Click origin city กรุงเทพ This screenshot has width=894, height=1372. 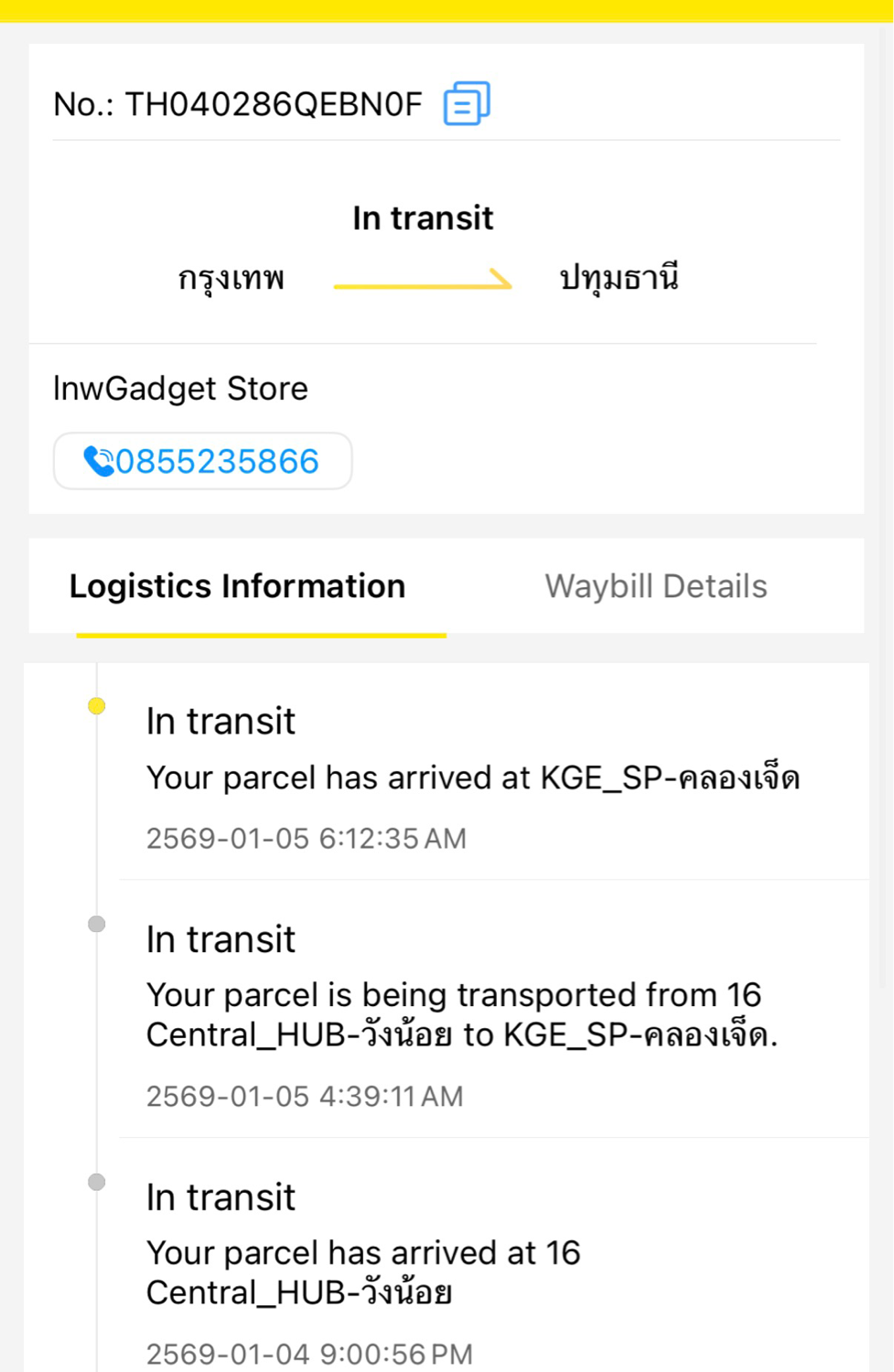pos(232,278)
